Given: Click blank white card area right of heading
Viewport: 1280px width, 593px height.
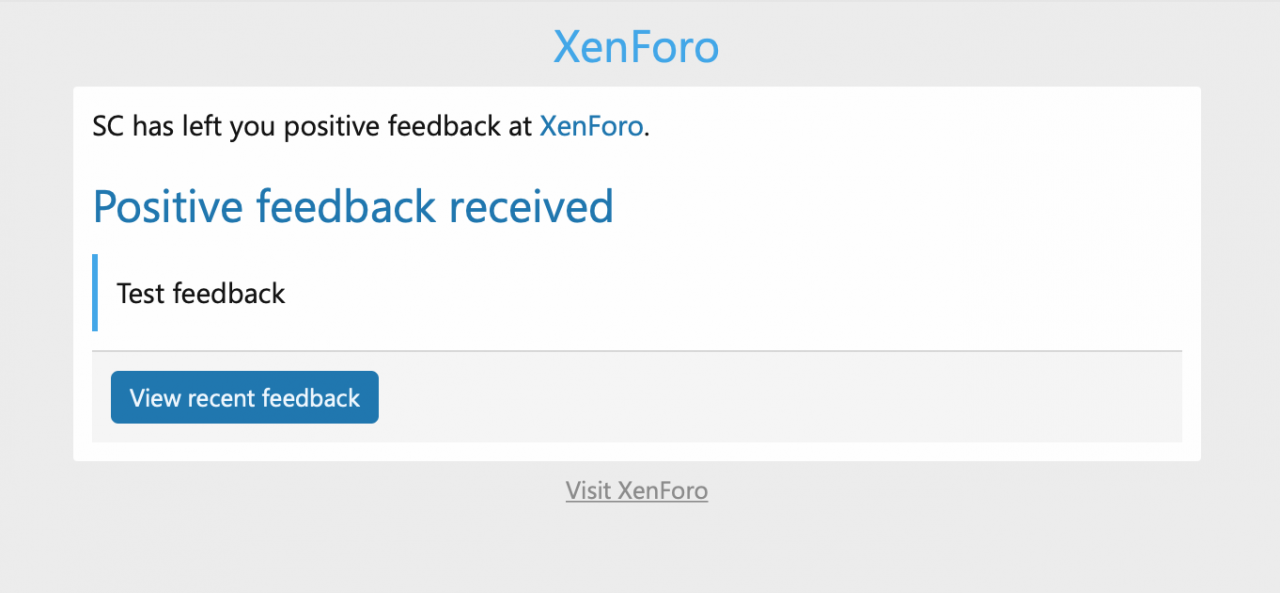Looking at the screenshot, I should (900, 206).
